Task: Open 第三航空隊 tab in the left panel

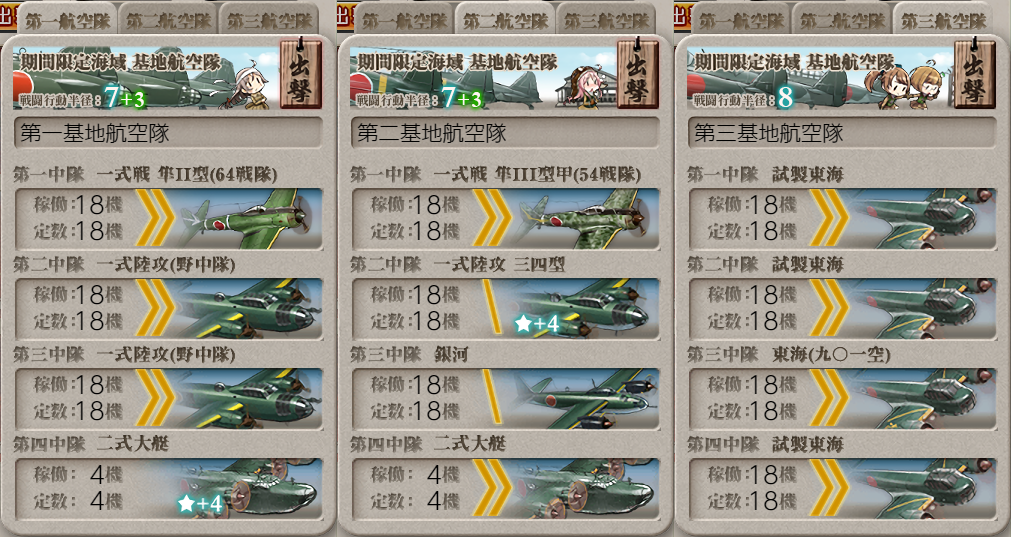Action: (x=269, y=19)
